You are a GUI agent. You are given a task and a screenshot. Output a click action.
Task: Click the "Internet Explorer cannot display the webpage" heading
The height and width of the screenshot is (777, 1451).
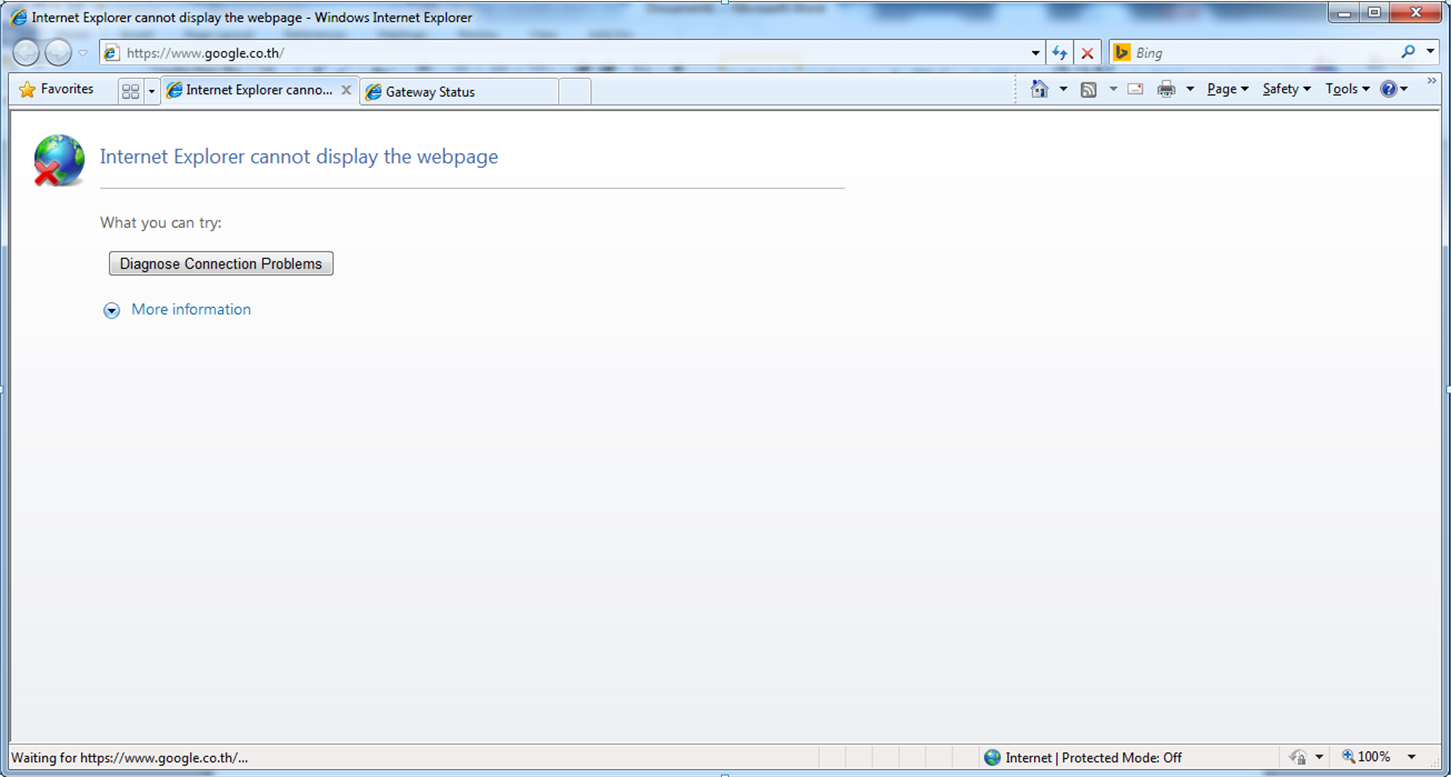tap(299, 157)
